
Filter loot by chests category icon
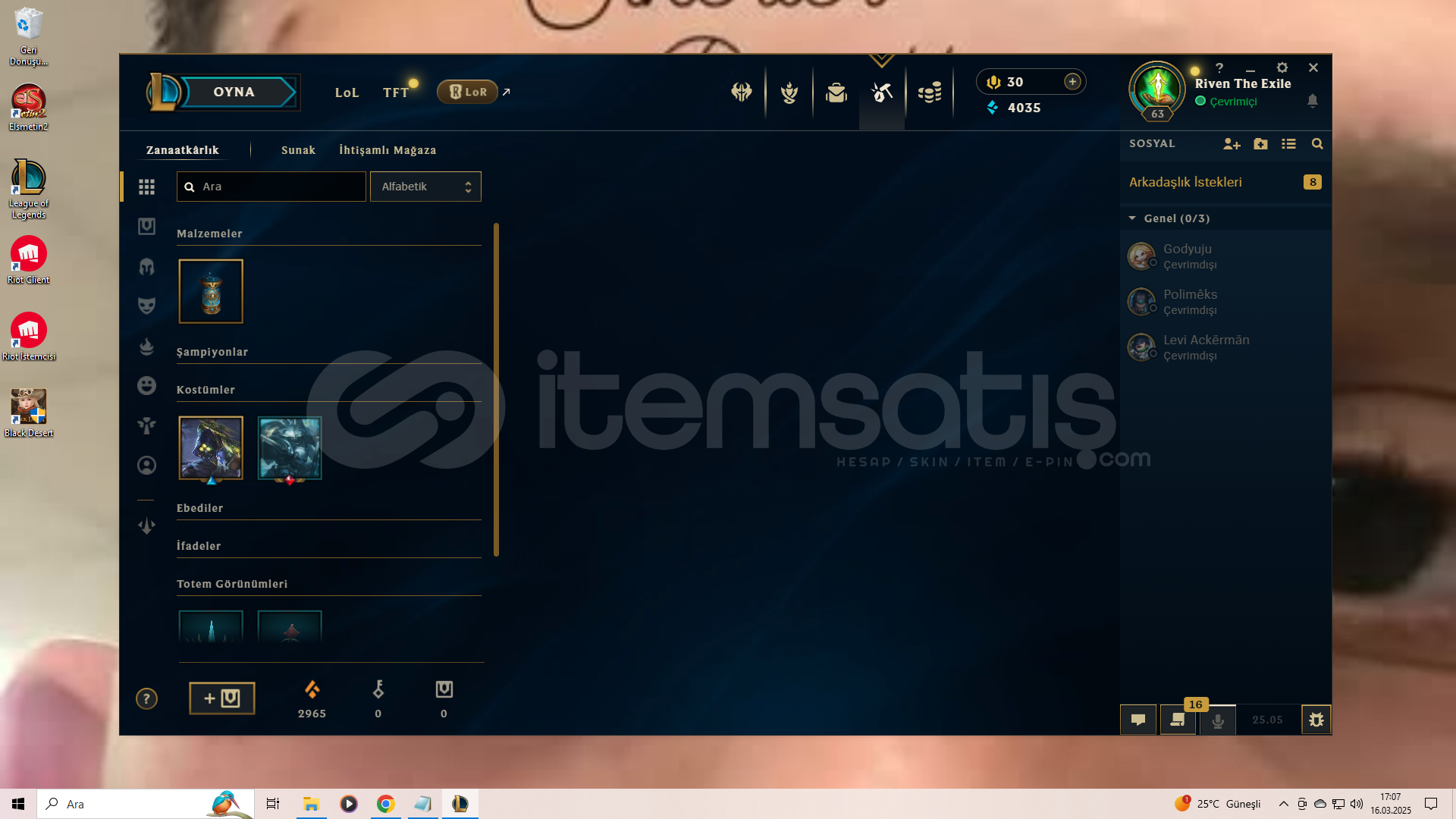[x=146, y=226]
